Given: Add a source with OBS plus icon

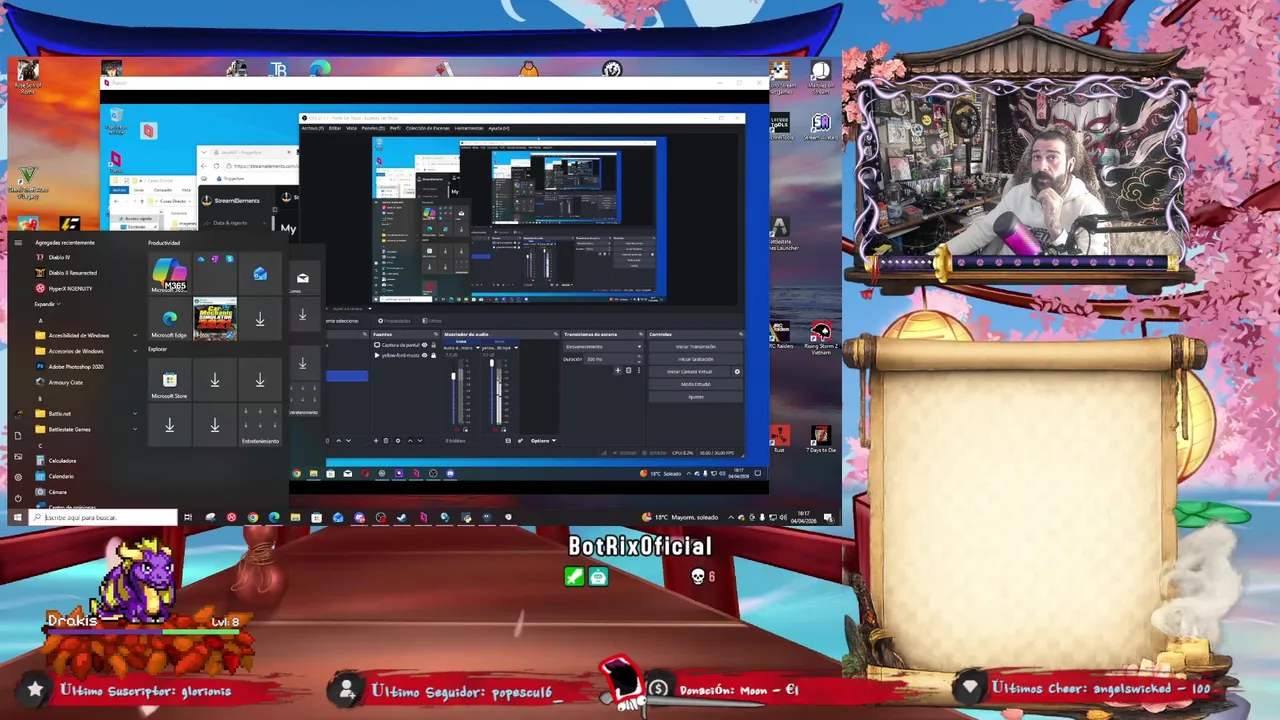Looking at the screenshot, I should [x=376, y=441].
